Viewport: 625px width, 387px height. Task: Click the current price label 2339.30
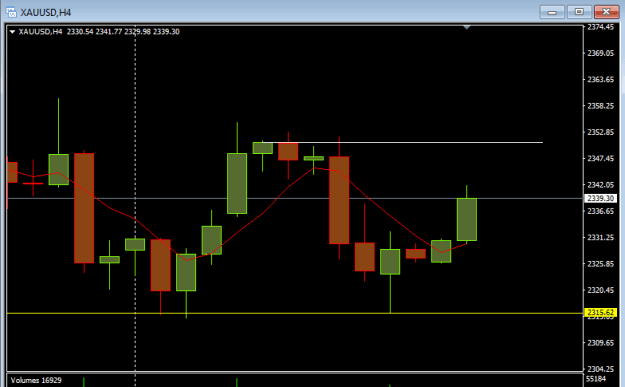coord(601,198)
